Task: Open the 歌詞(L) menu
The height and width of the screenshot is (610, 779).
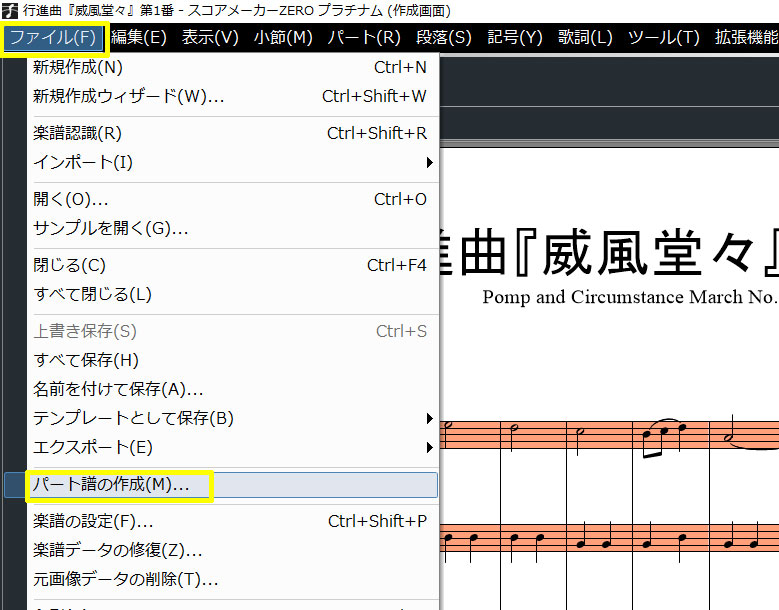Action: point(585,38)
